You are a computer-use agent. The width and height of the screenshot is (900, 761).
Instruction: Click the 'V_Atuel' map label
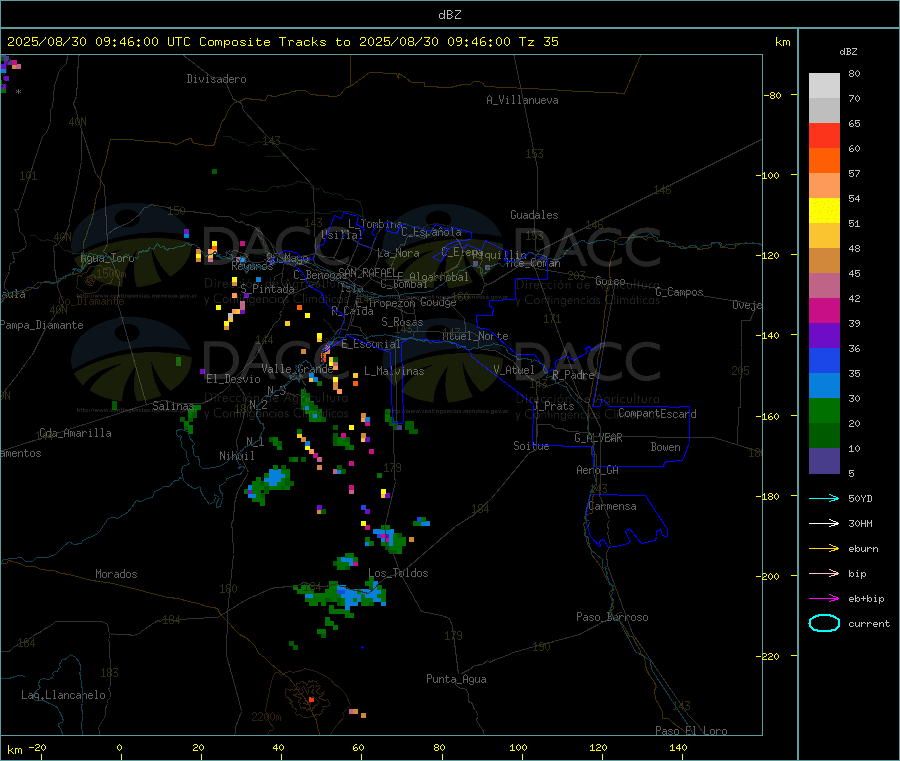coord(514,370)
